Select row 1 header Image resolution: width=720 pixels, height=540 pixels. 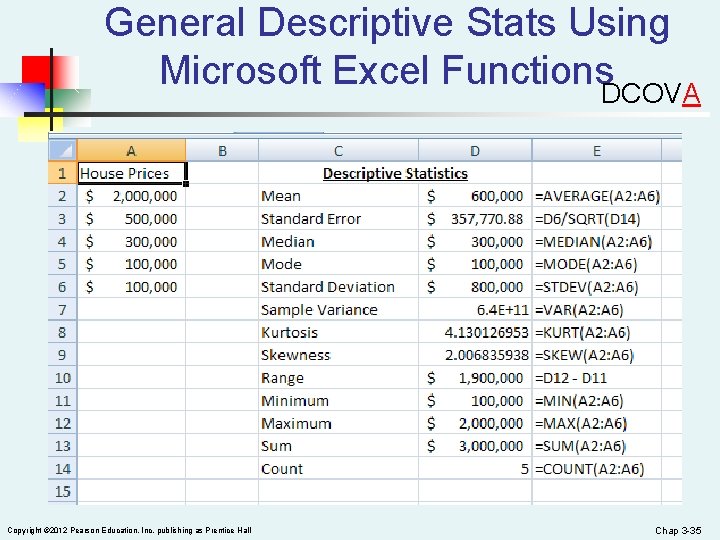(x=62, y=173)
